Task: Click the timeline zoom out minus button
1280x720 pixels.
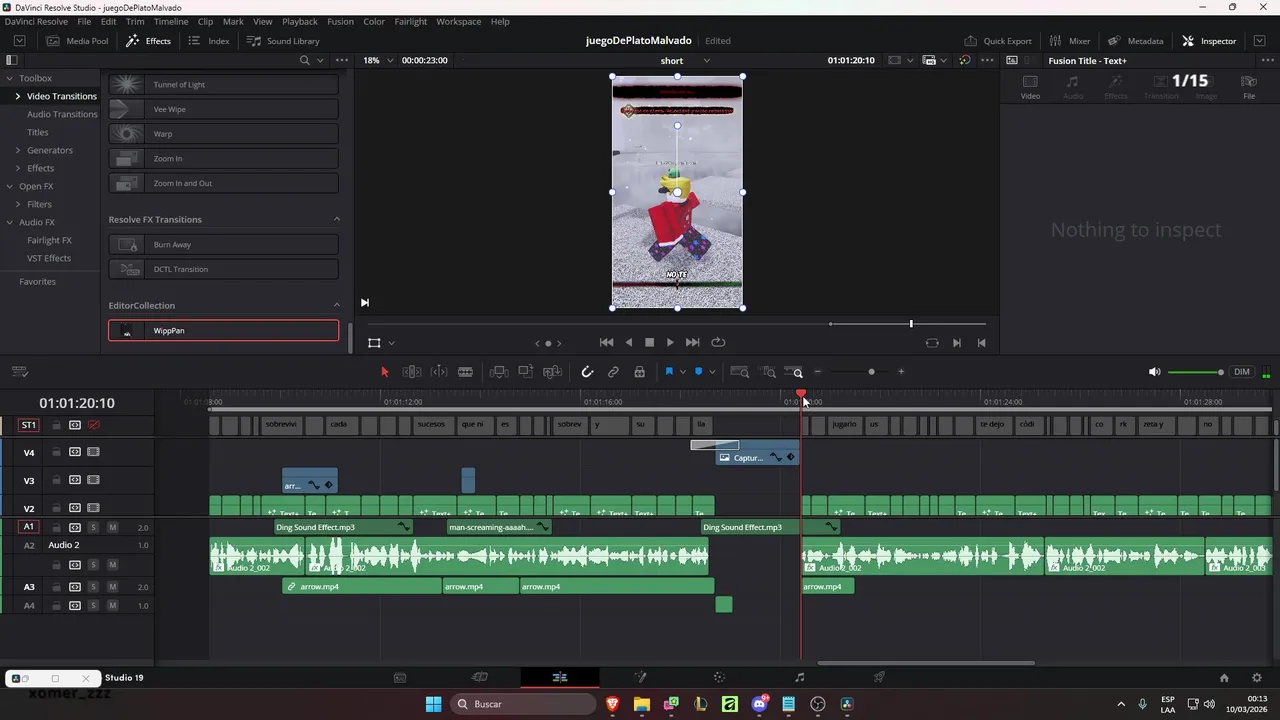Action: coord(817,372)
